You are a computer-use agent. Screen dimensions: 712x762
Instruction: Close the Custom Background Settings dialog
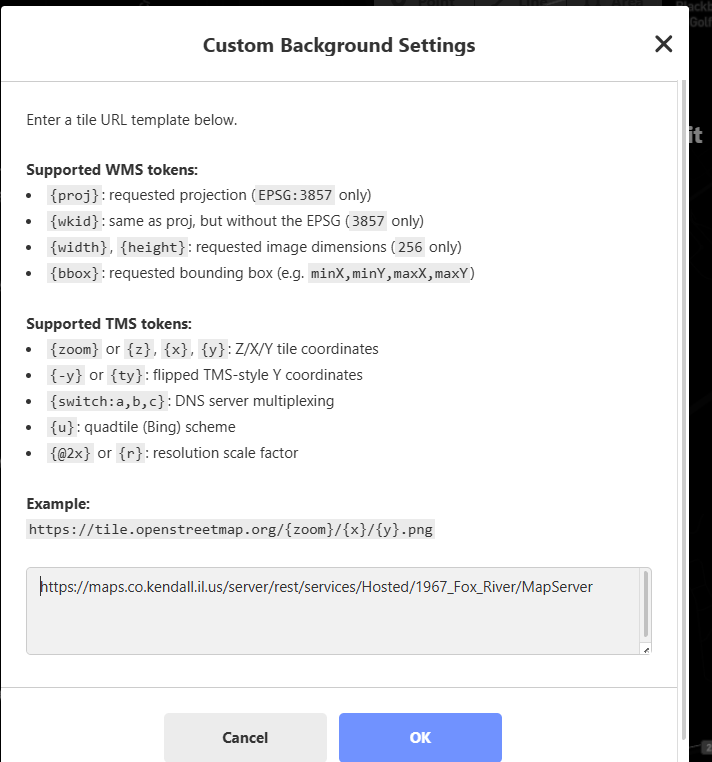tap(663, 44)
